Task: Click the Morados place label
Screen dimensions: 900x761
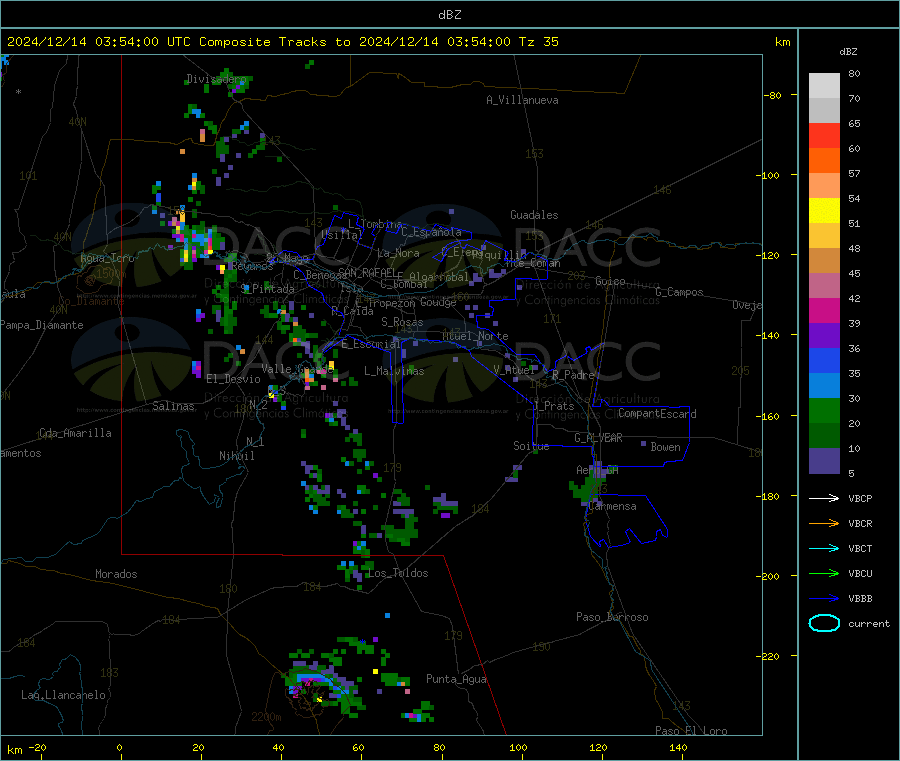Action: coord(116,574)
